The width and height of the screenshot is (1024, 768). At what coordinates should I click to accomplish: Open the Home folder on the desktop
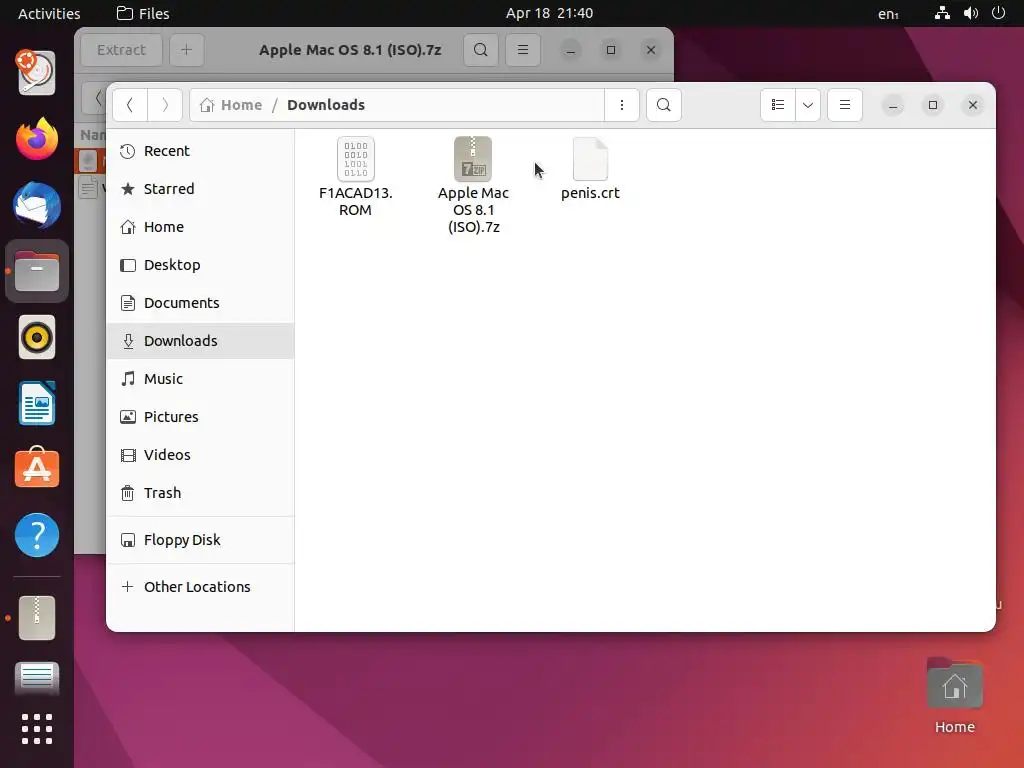[x=954, y=696]
